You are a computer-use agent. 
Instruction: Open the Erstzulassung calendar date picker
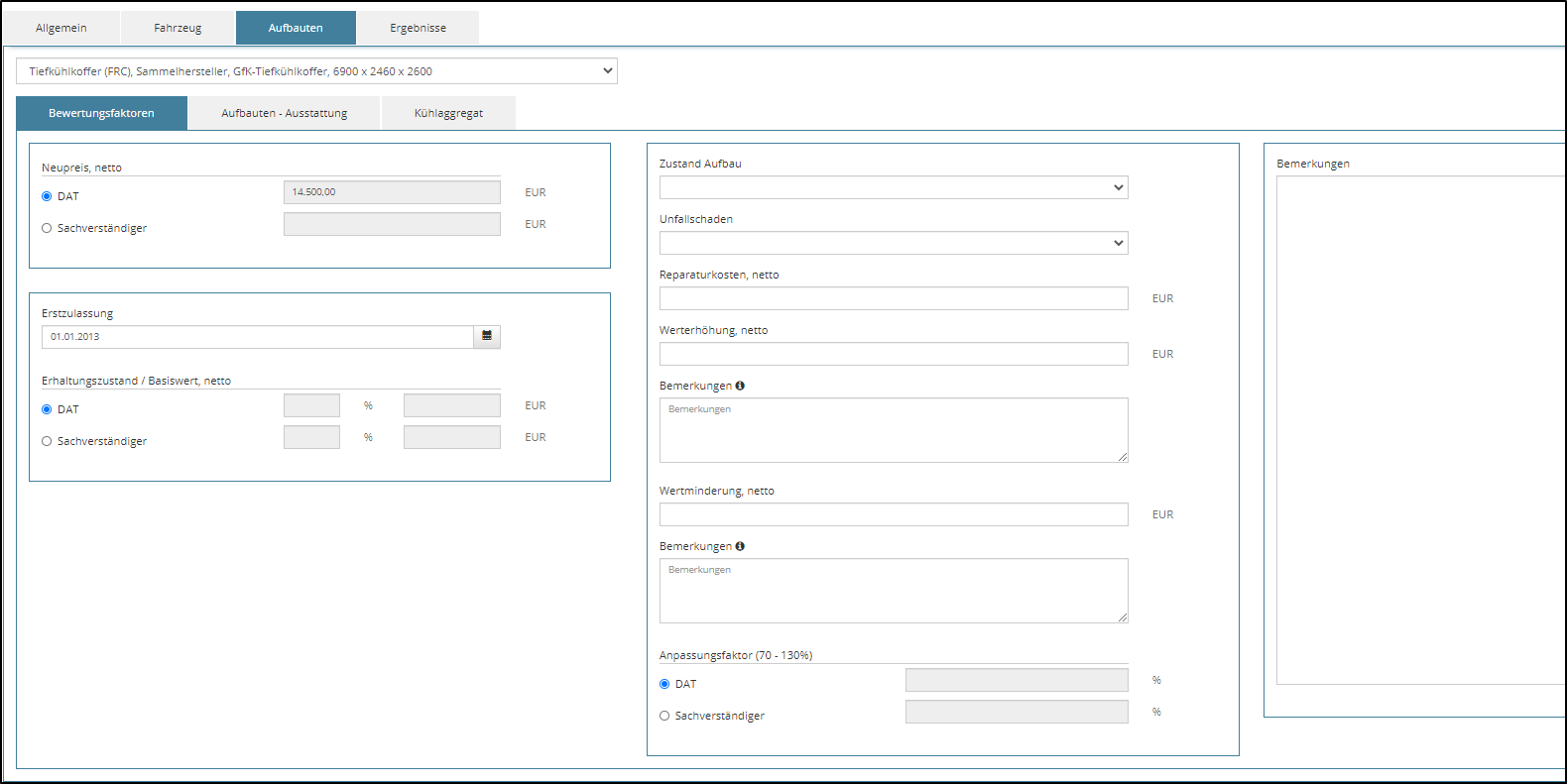tap(487, 337)
